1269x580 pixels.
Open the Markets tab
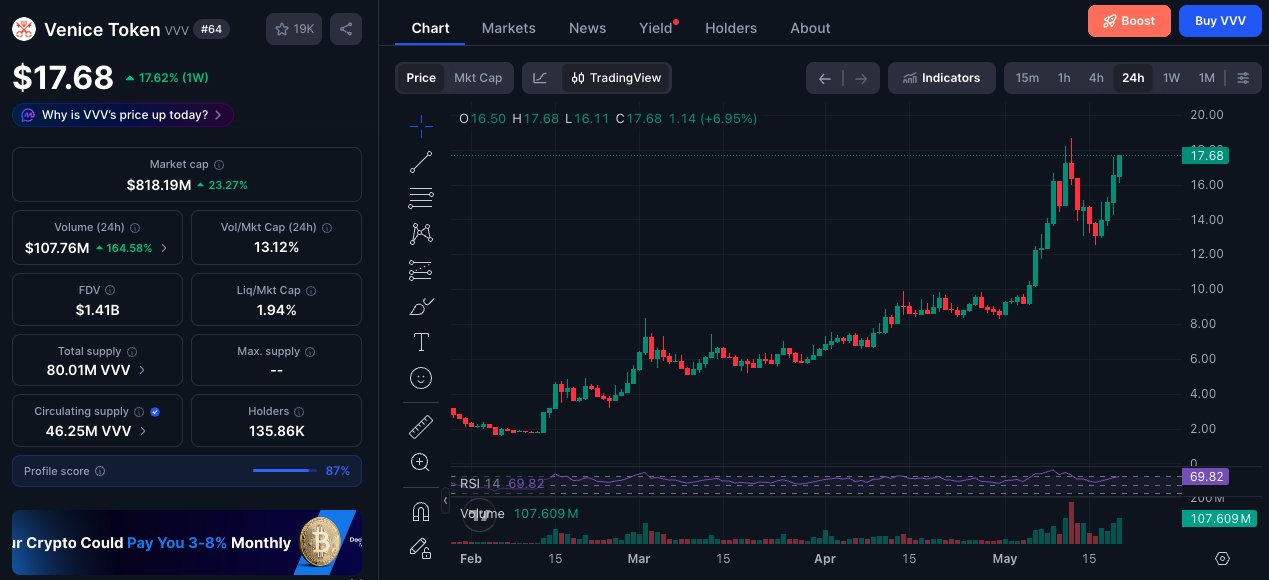pyautogui.click(x=508, y=28)
